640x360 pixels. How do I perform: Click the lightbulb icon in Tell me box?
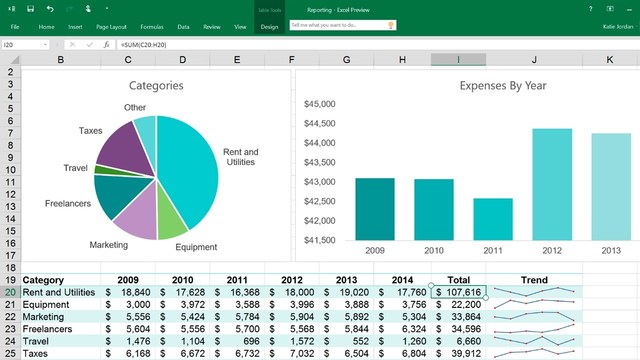tap(391, 25)
